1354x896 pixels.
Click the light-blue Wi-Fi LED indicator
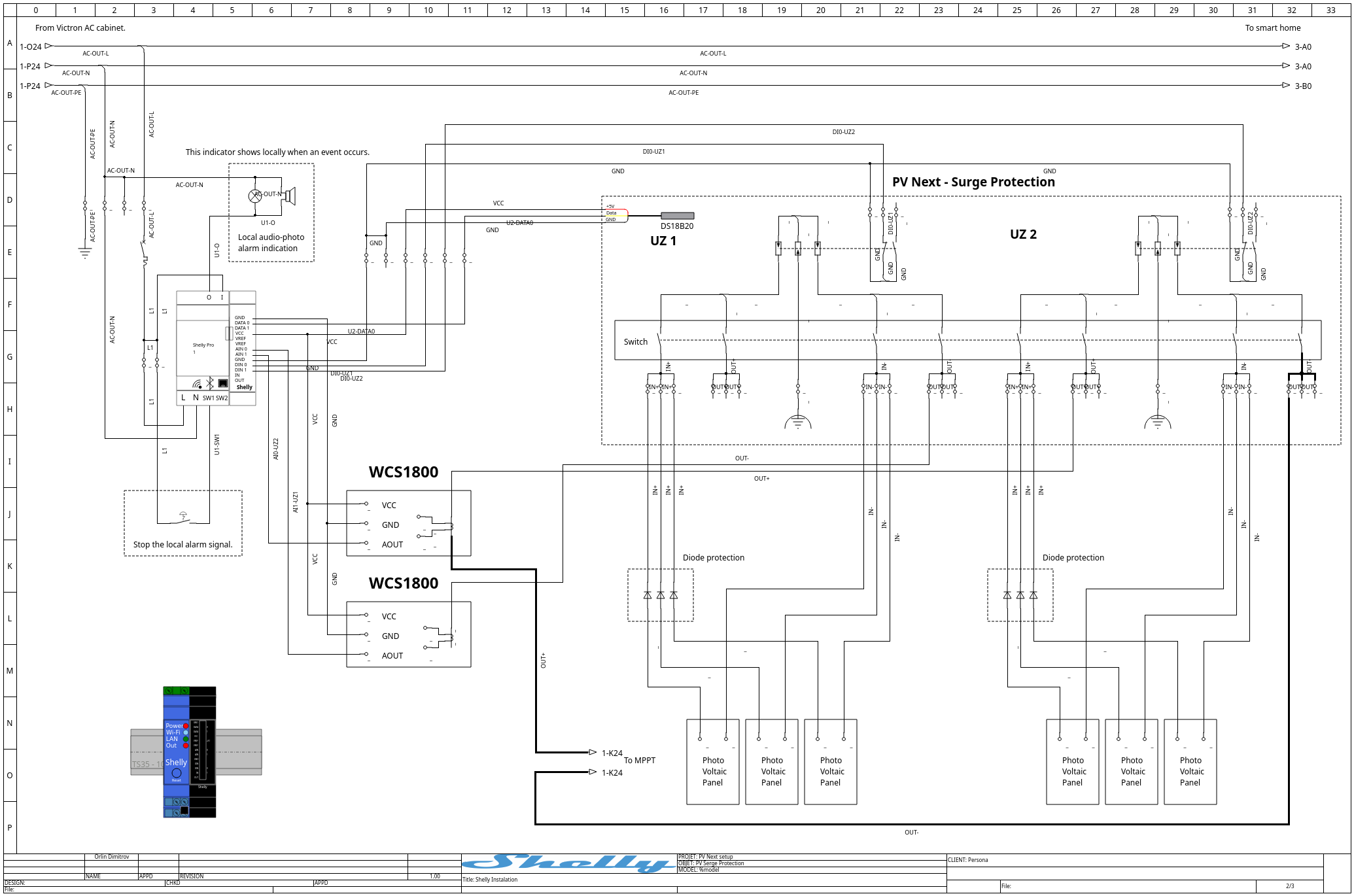186,732
